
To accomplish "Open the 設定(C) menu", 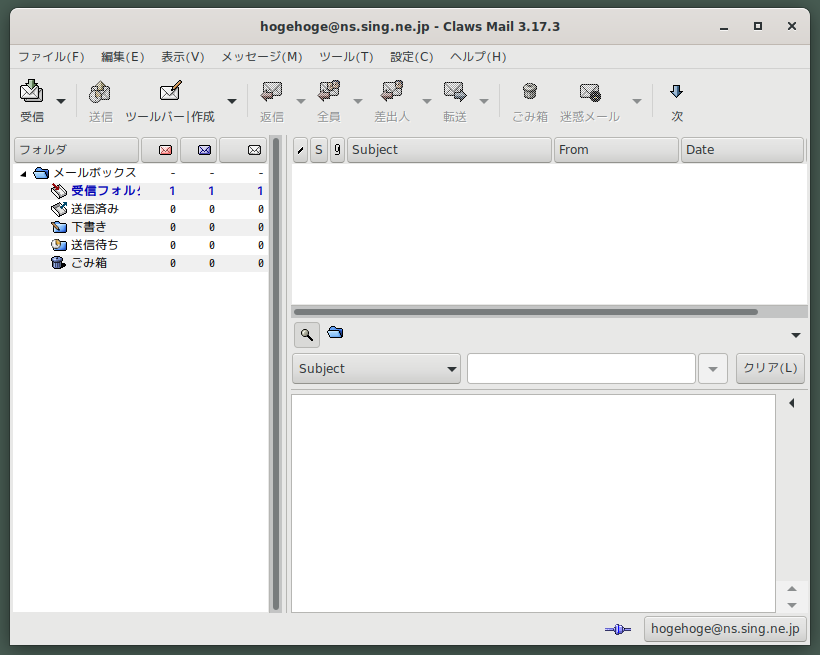I will click(x=412, y=57).
